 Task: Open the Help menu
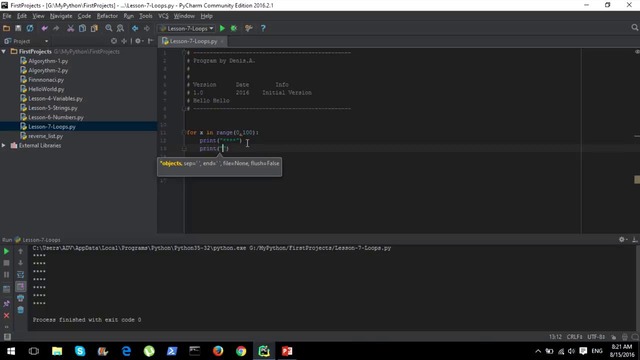(x=207, y=16)
